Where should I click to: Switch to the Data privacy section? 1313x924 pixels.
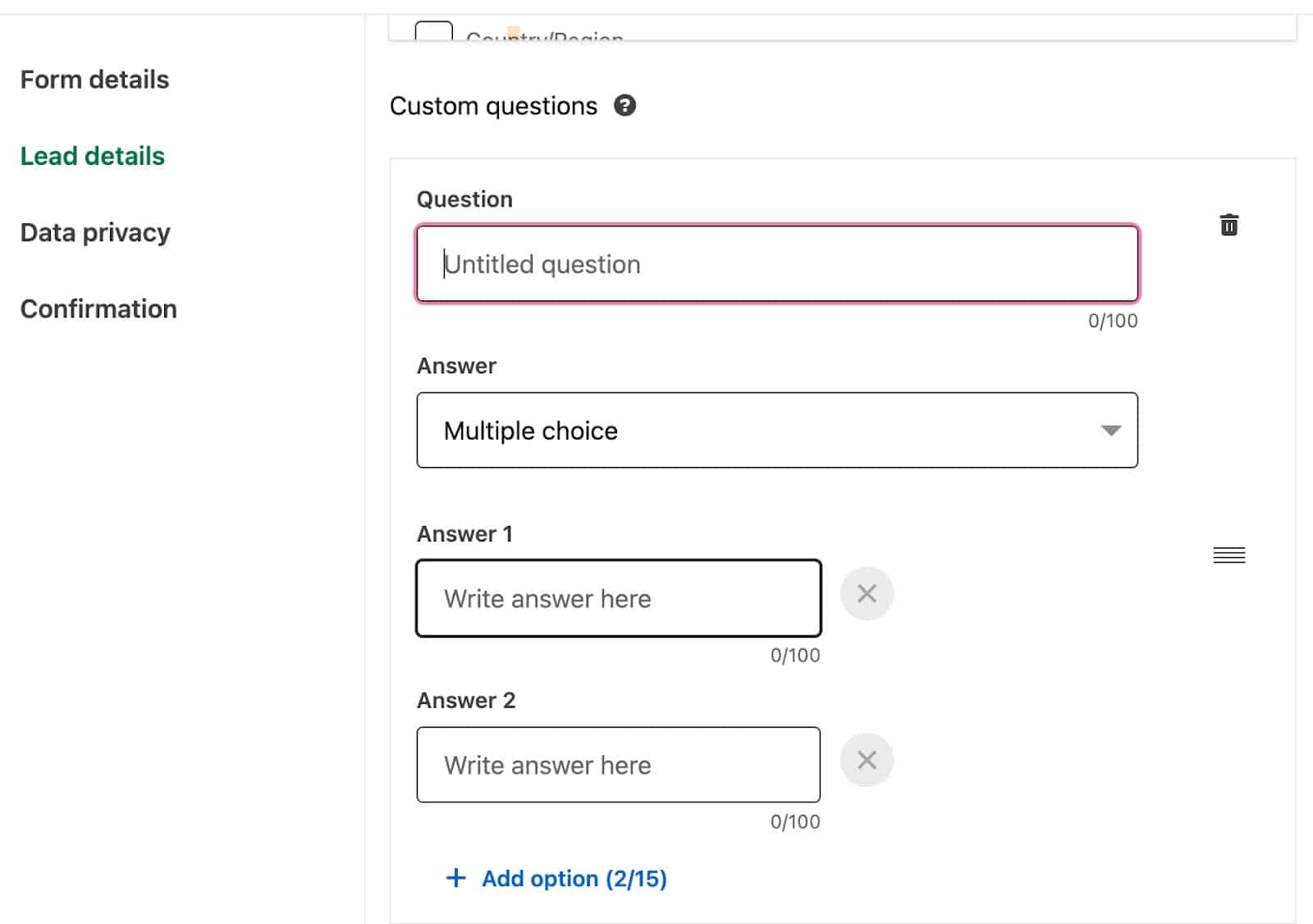[x=94, y=232]
